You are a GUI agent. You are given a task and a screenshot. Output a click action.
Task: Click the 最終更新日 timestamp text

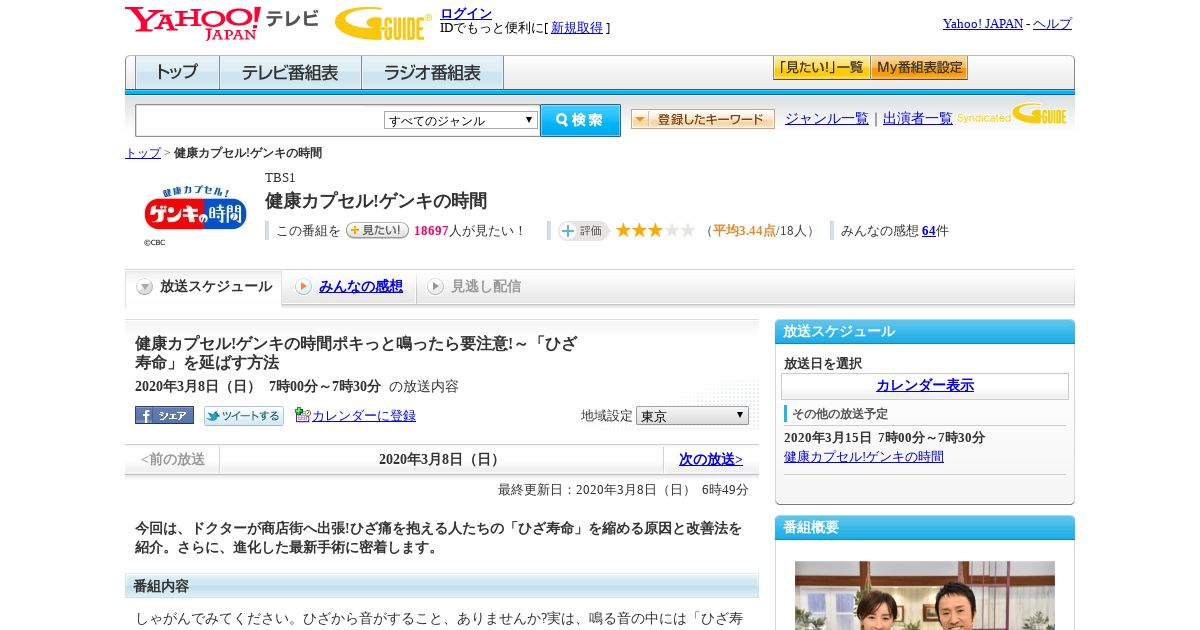pyautogui.click(x=623, y=490)
